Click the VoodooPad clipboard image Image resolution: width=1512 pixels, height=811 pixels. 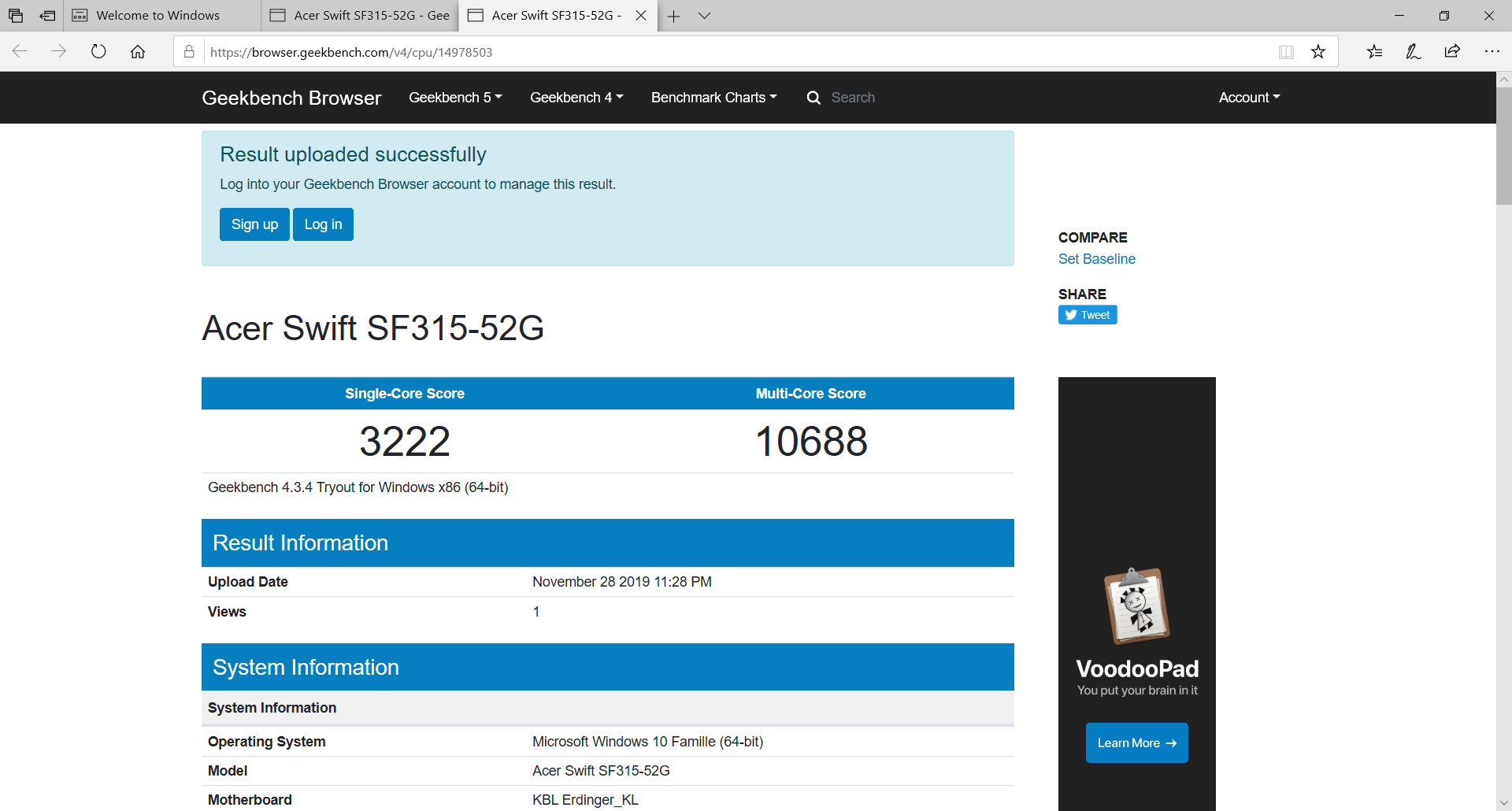point(1136,605)
